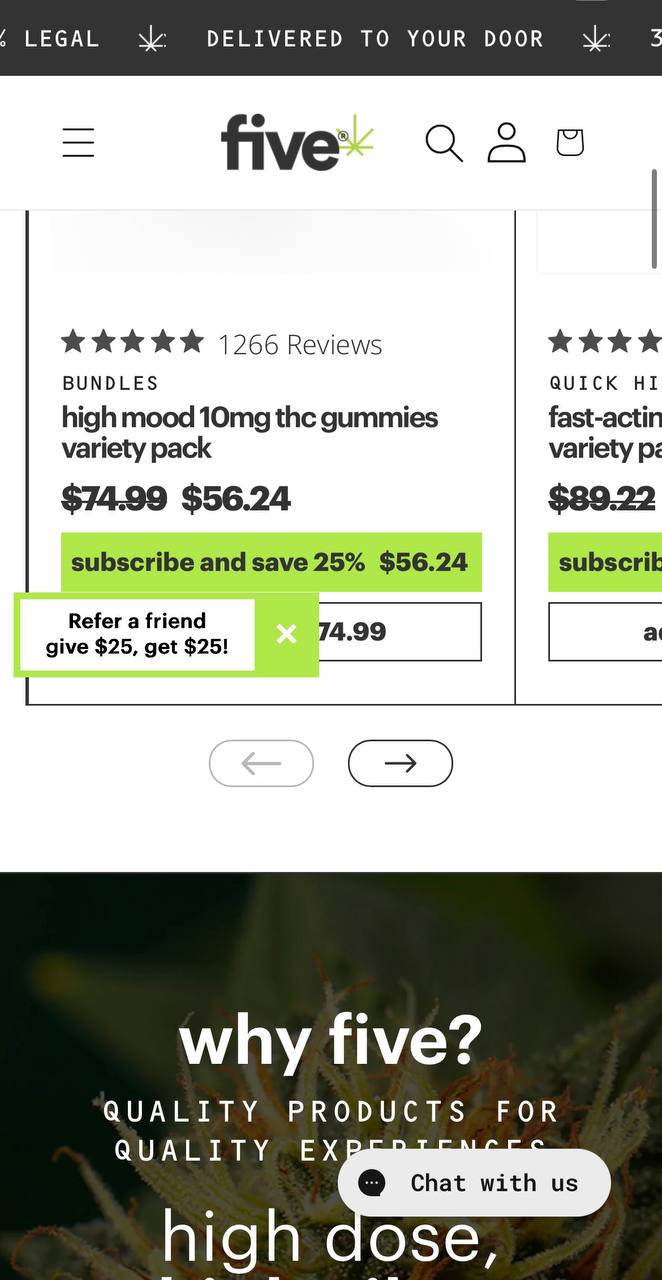
Task: Click the Refer a friend offer banner
Action: pyautogui.click(x=137, y=634)
